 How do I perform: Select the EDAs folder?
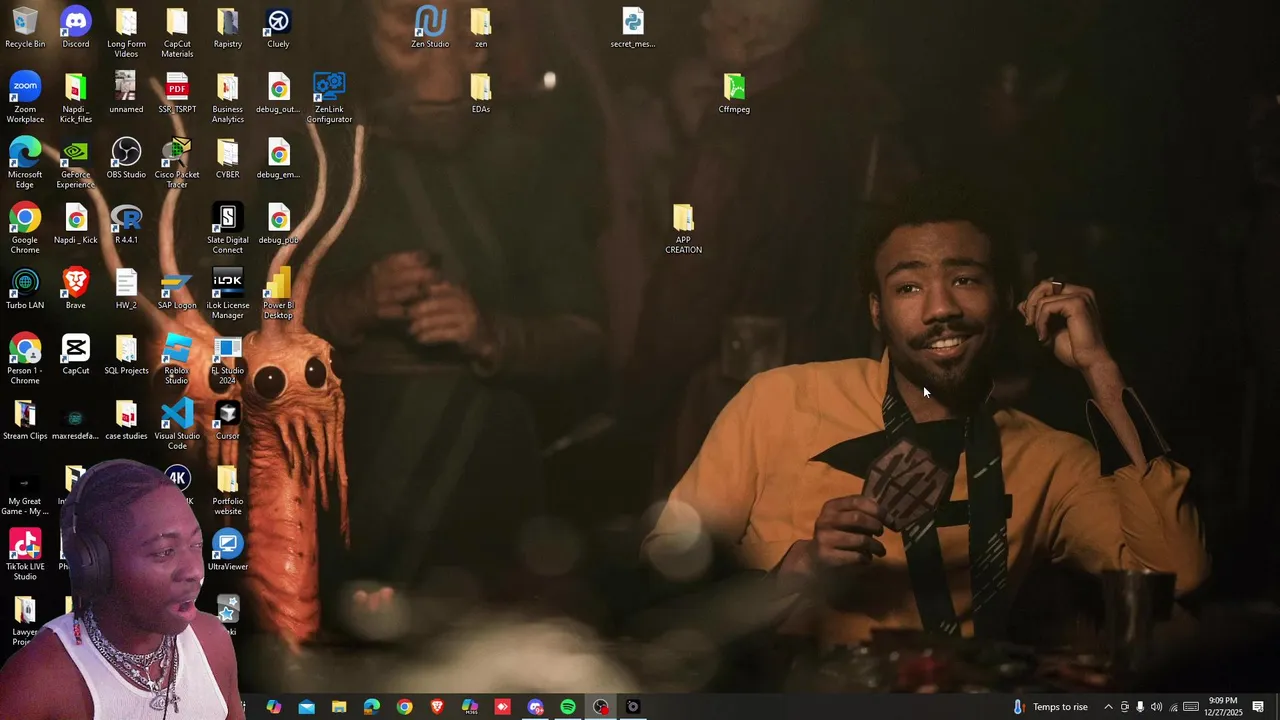pyautogui.click(x=481, y=93)
